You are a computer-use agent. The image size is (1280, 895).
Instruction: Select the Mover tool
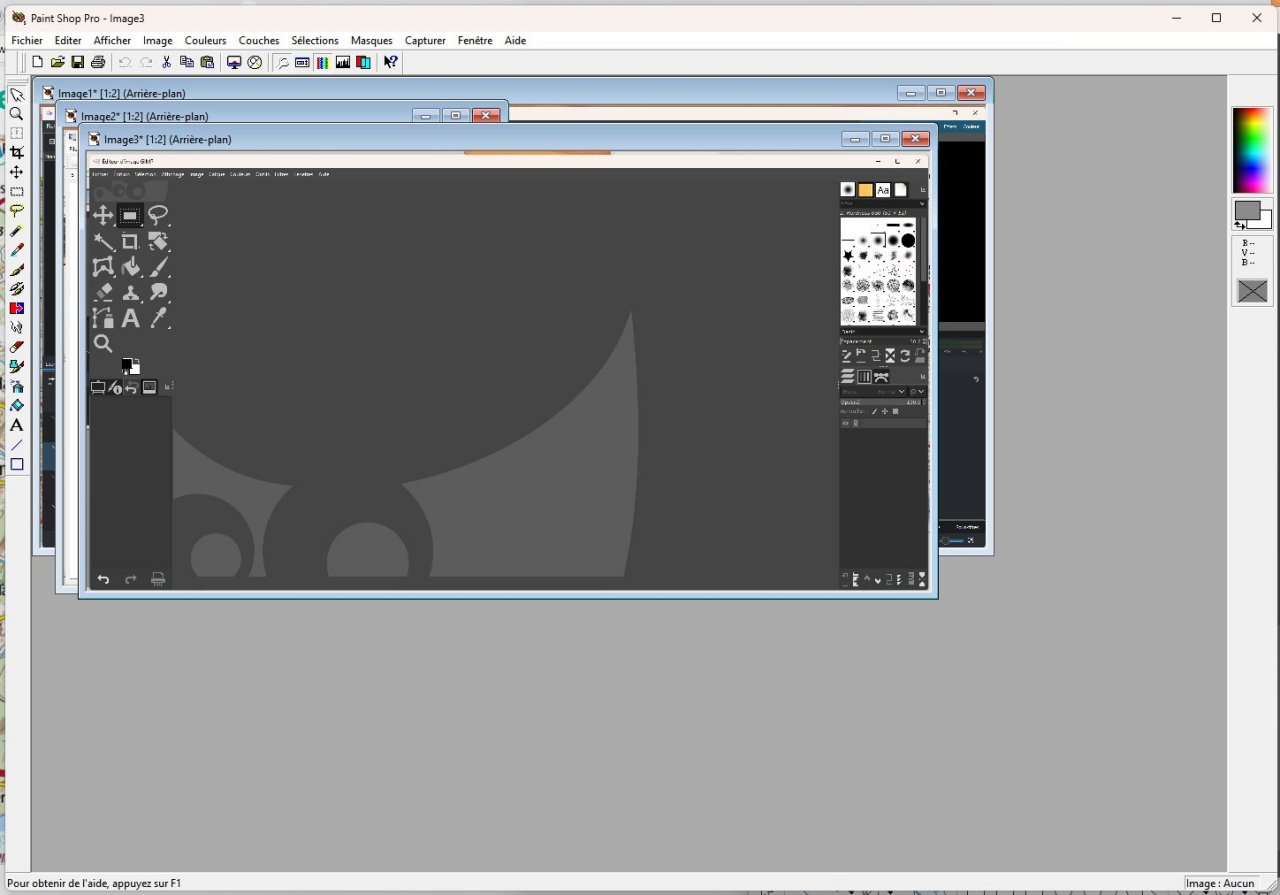tap(16, 172)
